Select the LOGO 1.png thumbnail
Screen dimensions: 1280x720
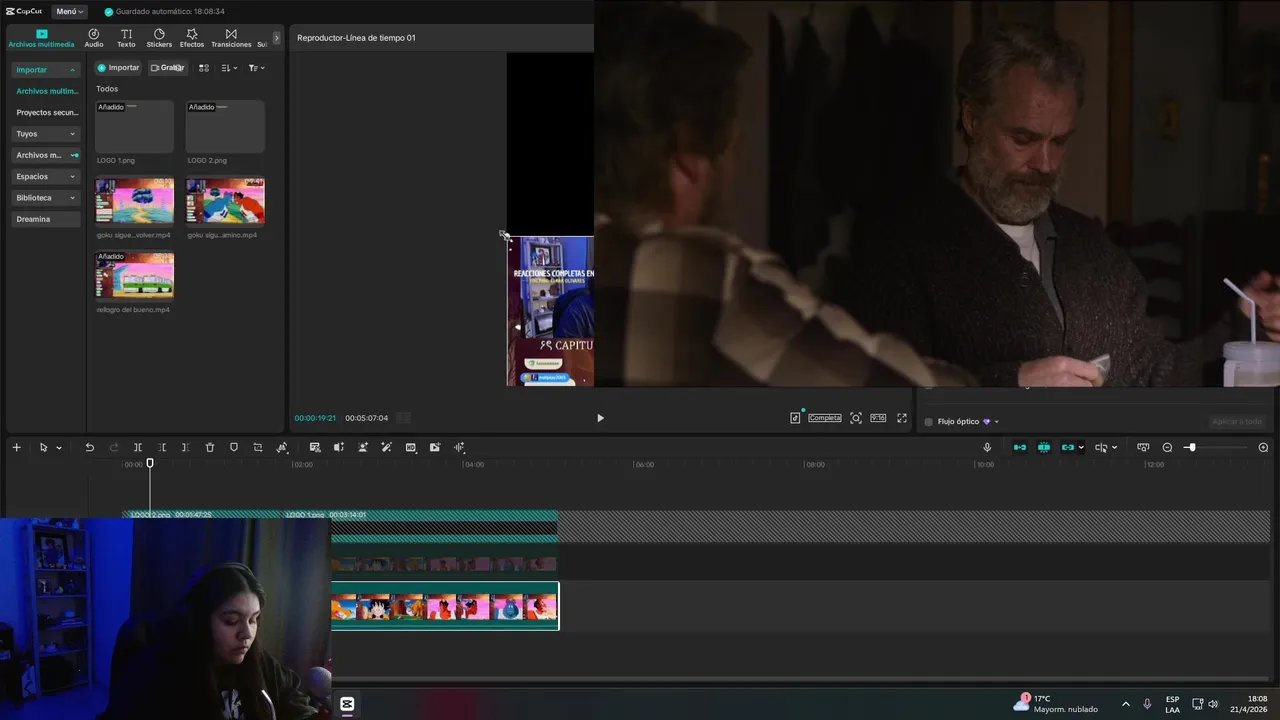point(134,126)
